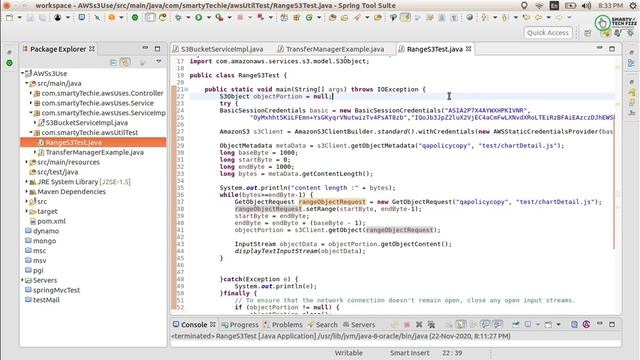Toggle Mark Occurrences in toolbar
This screenshot has height=360, width=640.
[x=406, y=18]
